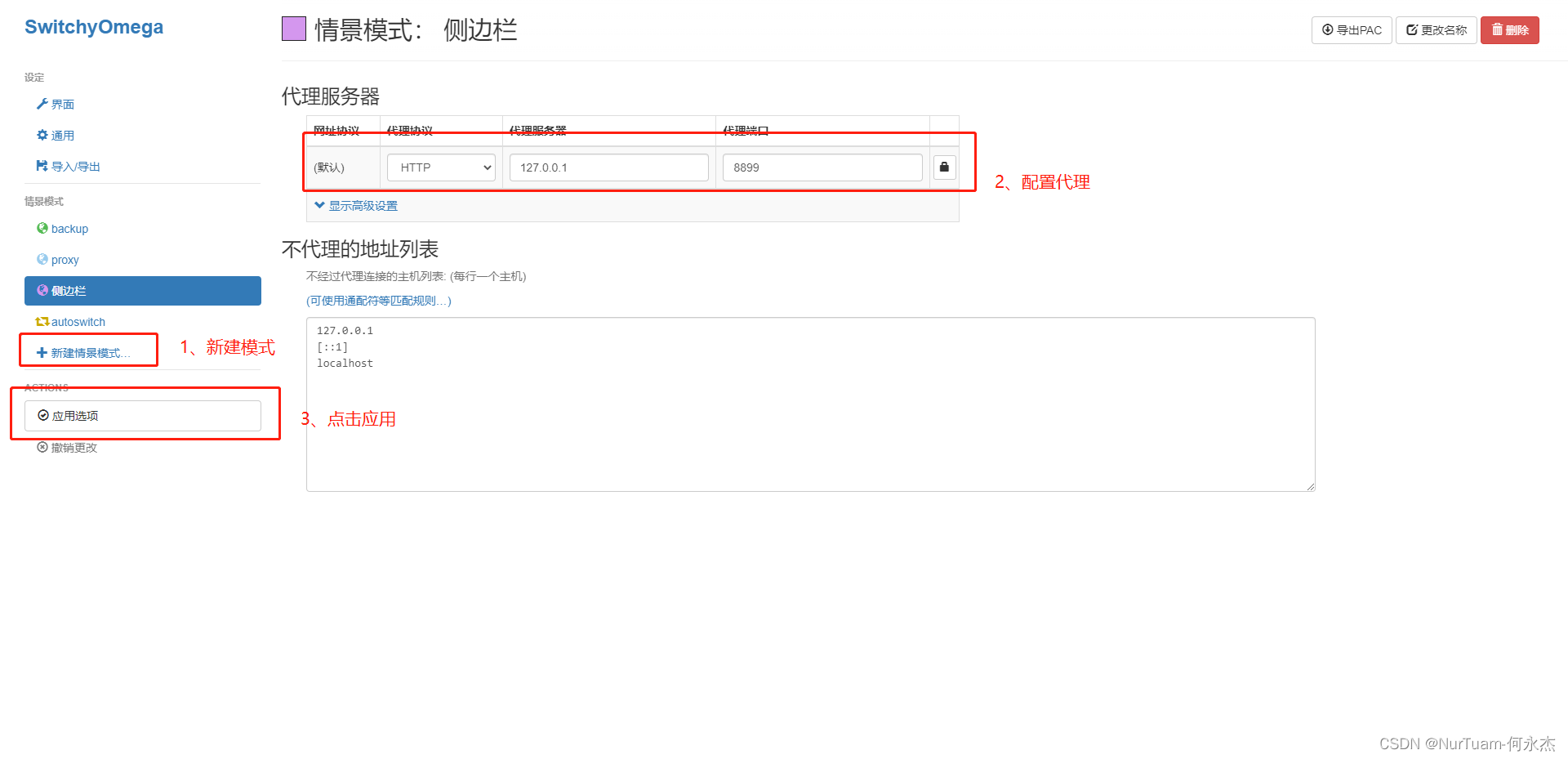Image resolution: width=1568 pixels, height=759 pixels.
Task: Rename profile with 更改名称 button
Action: point(1437,30)
